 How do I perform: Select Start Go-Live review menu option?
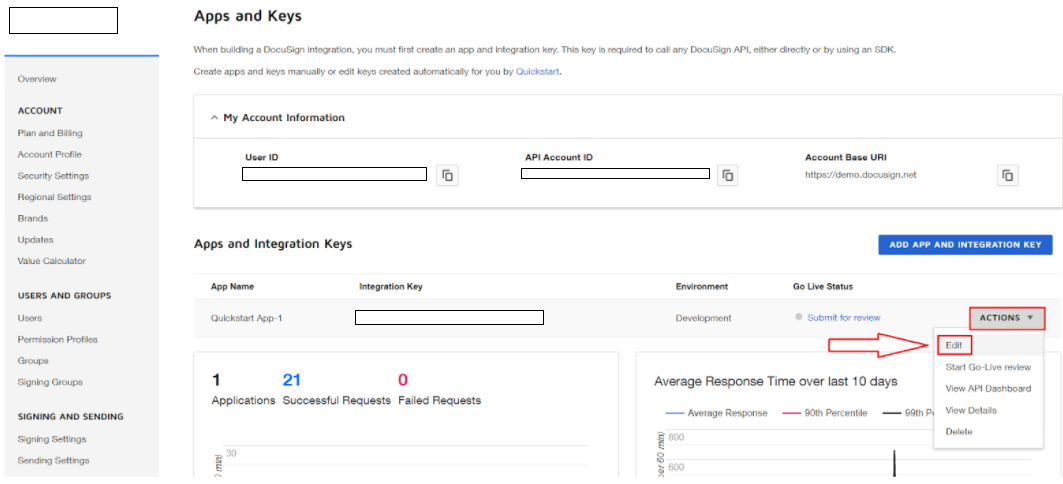point(988,367)
